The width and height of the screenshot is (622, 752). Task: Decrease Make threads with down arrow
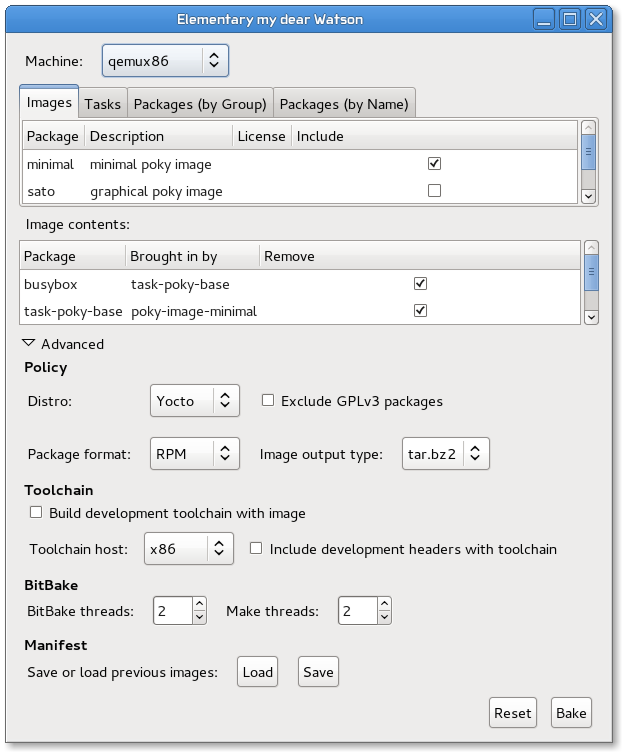(x=384, y=617)
